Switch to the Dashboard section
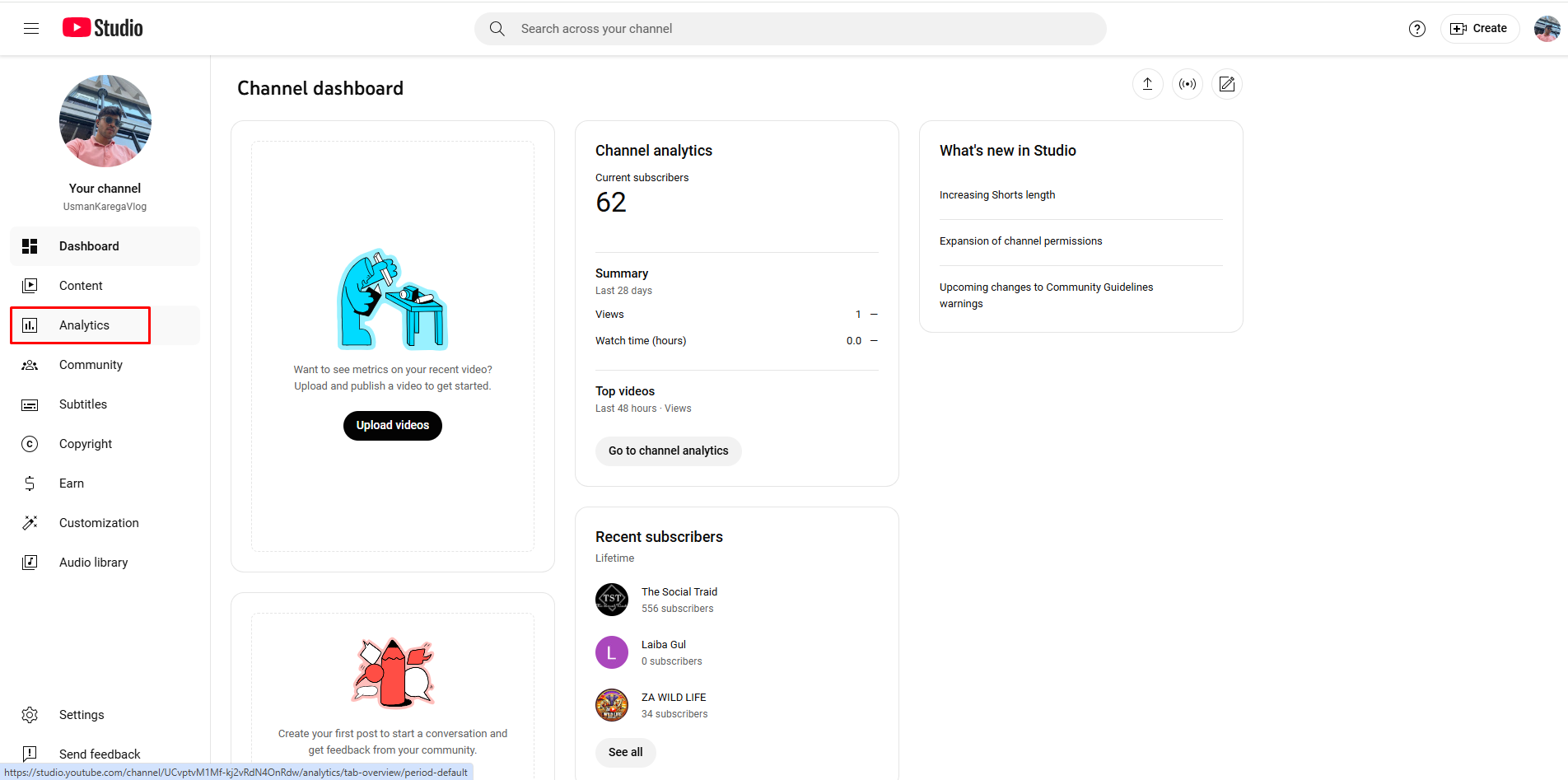 click(89, 245)
